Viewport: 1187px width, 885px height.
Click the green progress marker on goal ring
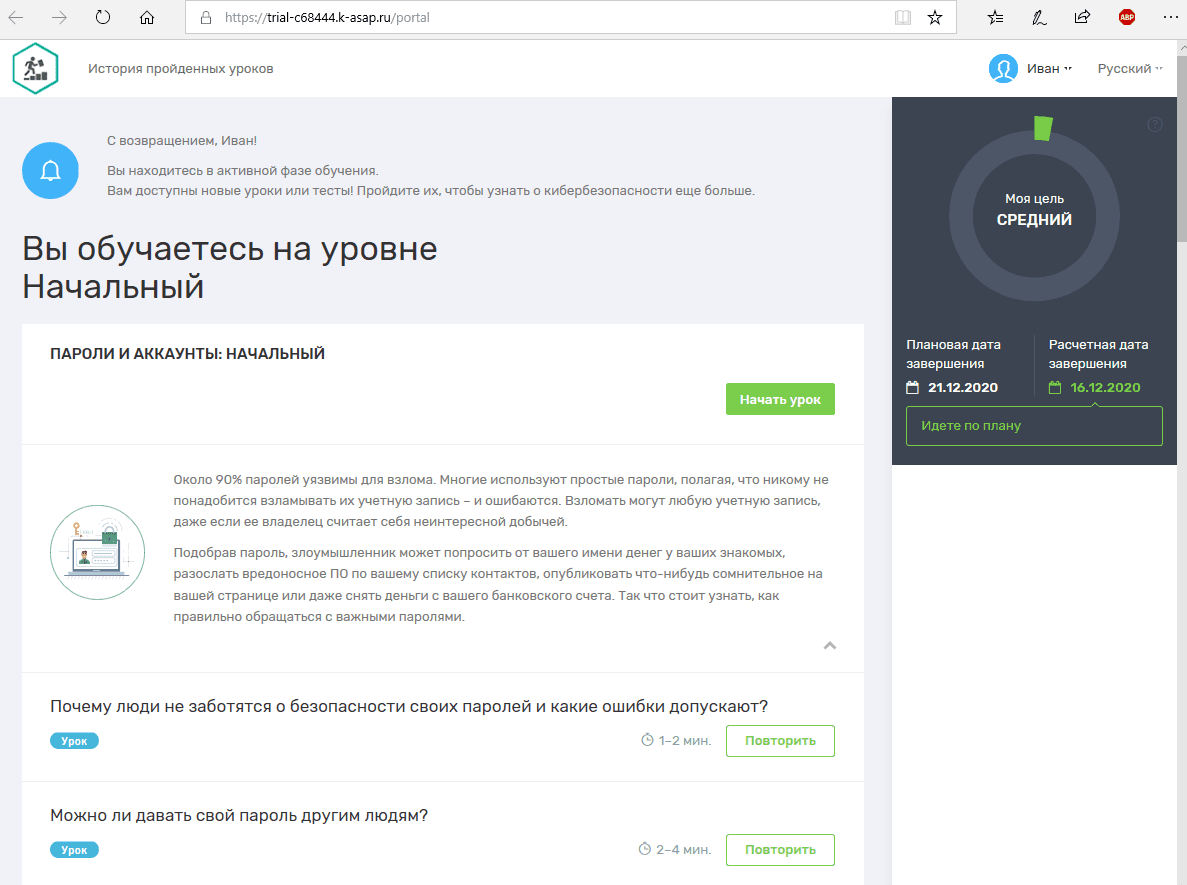(1043, 128)
